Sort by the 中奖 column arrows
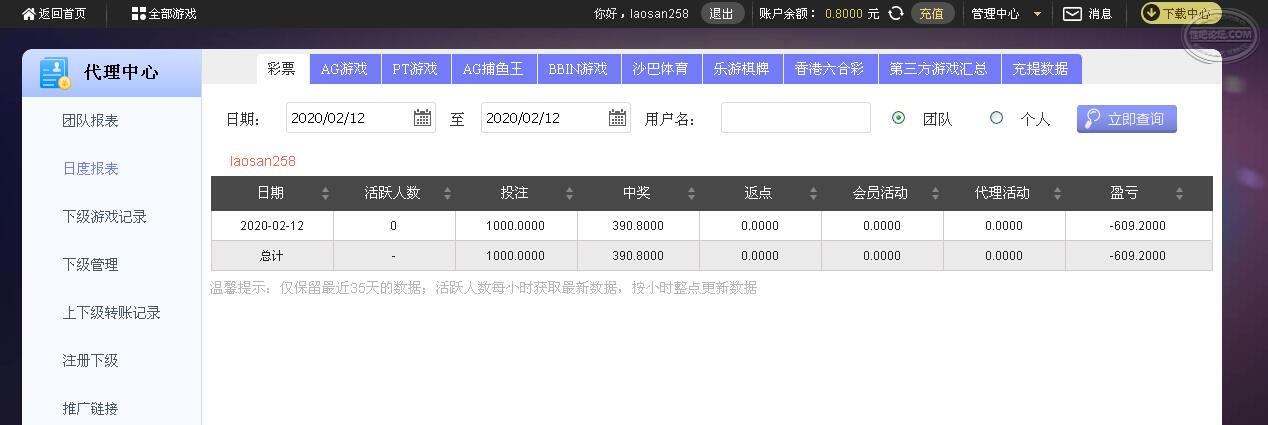 point(691,193)
